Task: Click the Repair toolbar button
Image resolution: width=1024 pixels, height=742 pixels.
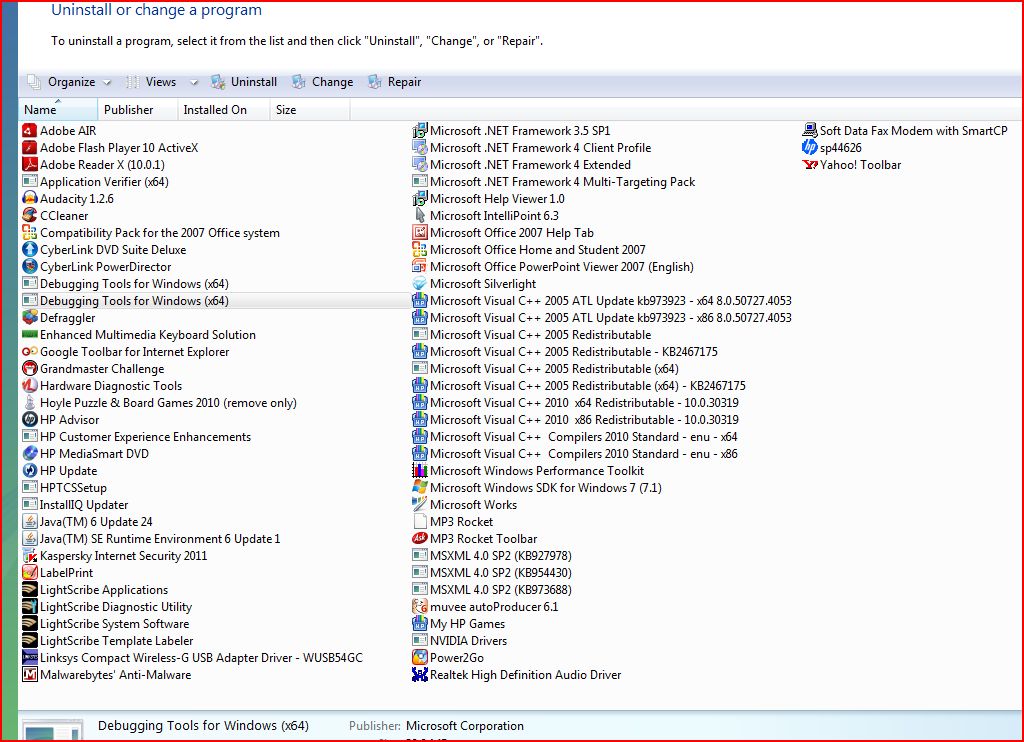Action: 394,82
